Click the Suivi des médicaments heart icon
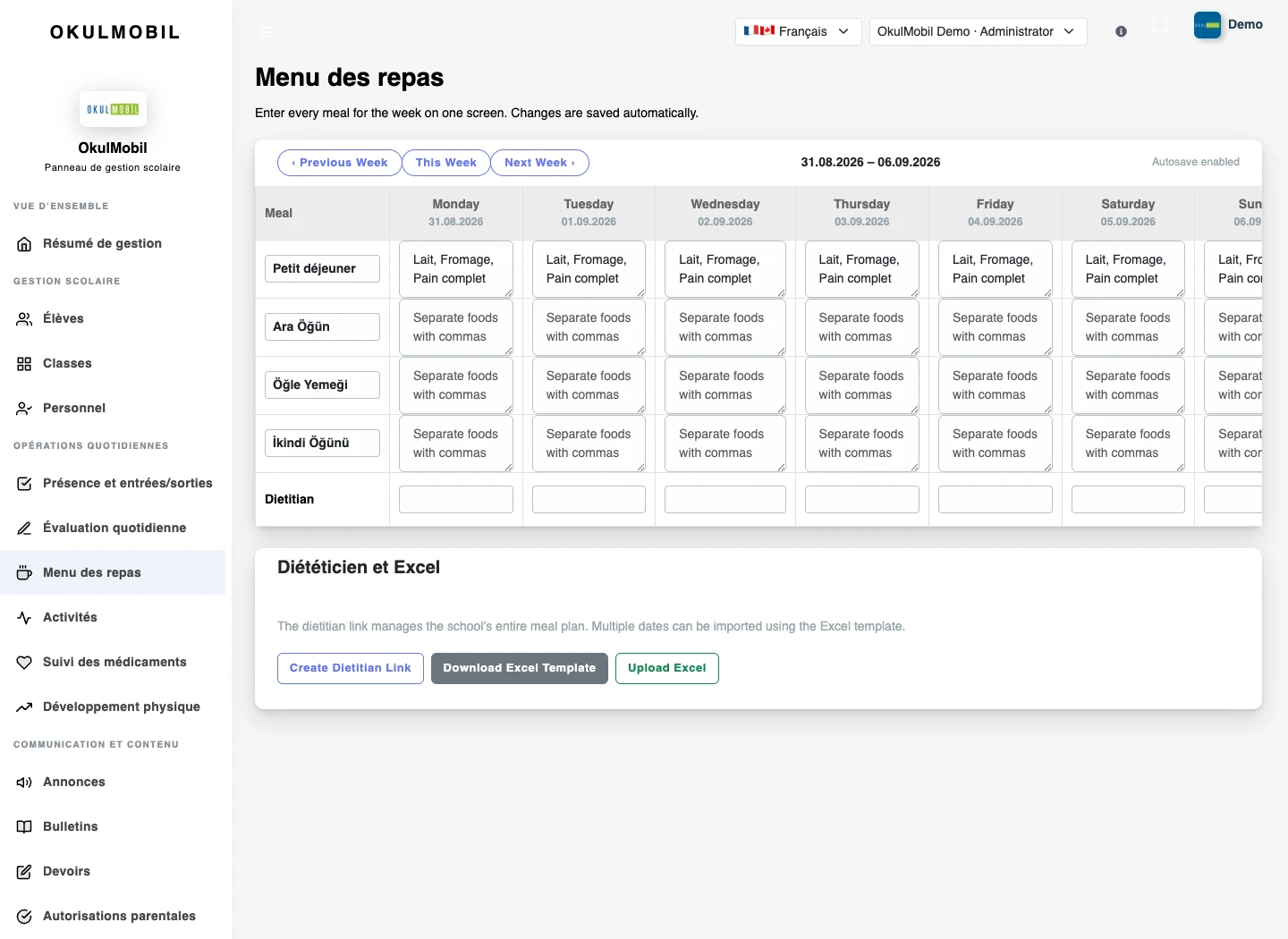 point(24,663)
